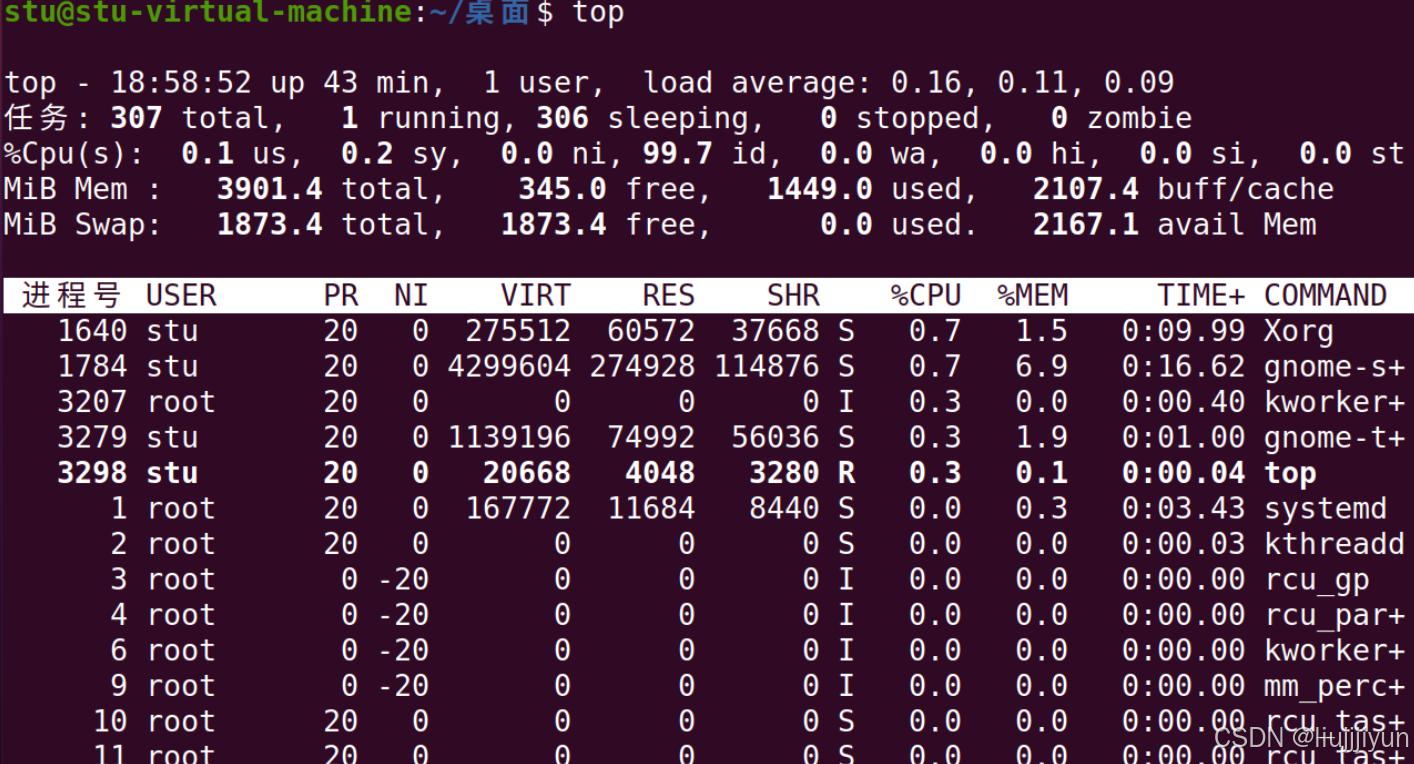The height and width of the screenshot is (764, 1414).
Task: Select the systemd process row
Action: 700,508
